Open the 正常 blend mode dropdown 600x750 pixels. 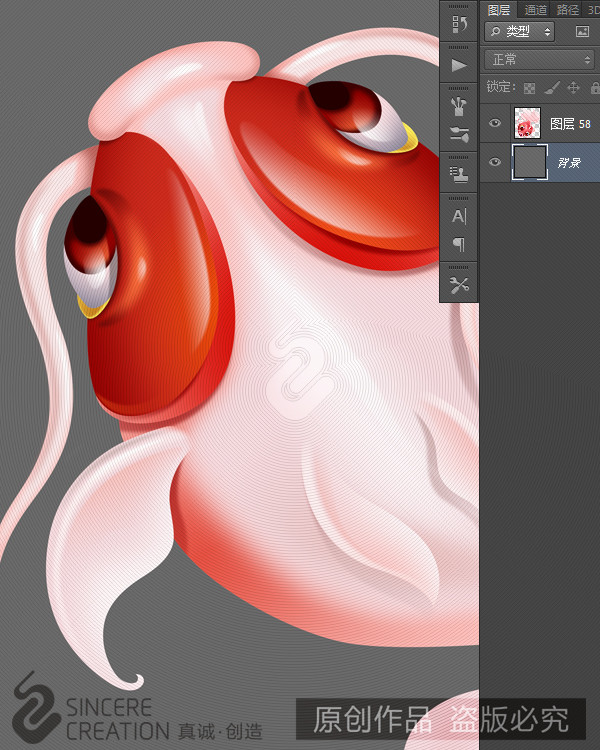(x=539, y=60)
